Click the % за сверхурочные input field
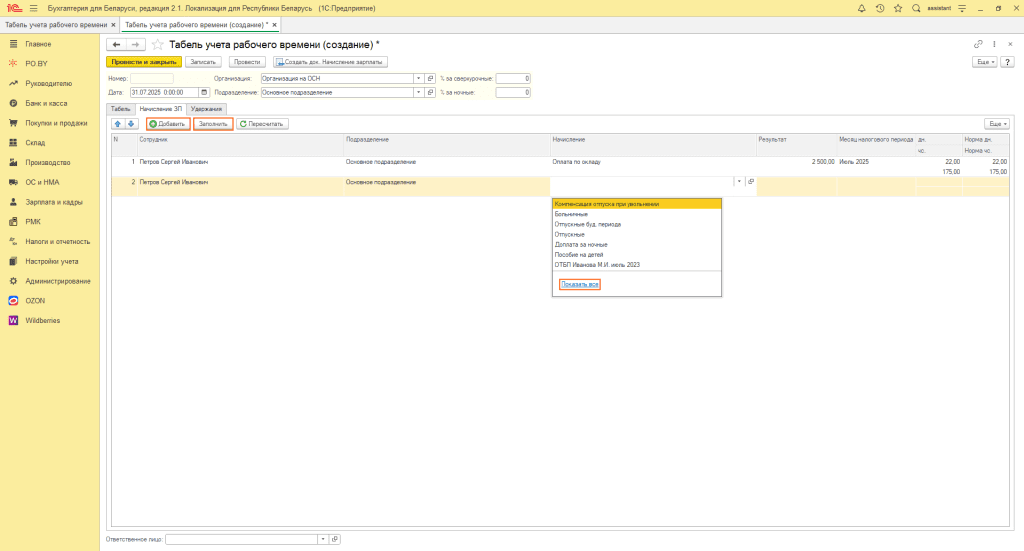The image size is (1024, 551). pyautogui.click(x=513, y=78)
